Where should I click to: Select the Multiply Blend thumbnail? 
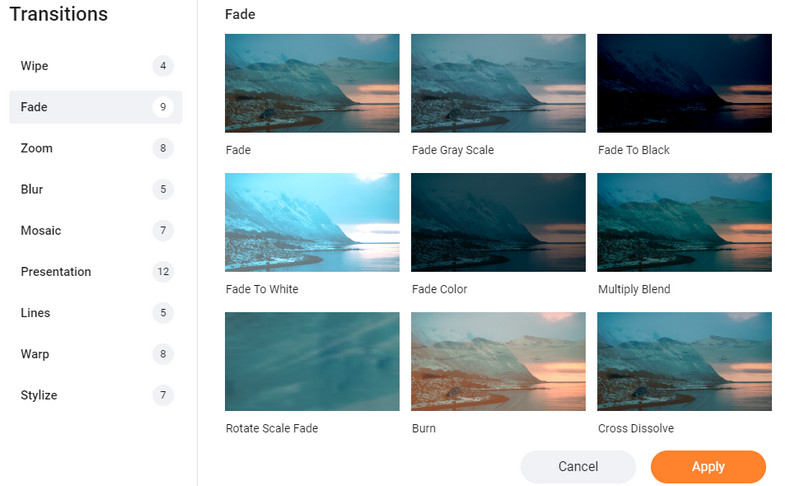[684, 222]
